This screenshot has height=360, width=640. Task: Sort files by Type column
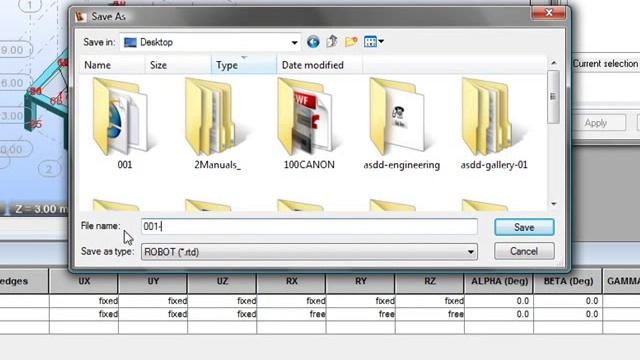click(x=244, y=65)
